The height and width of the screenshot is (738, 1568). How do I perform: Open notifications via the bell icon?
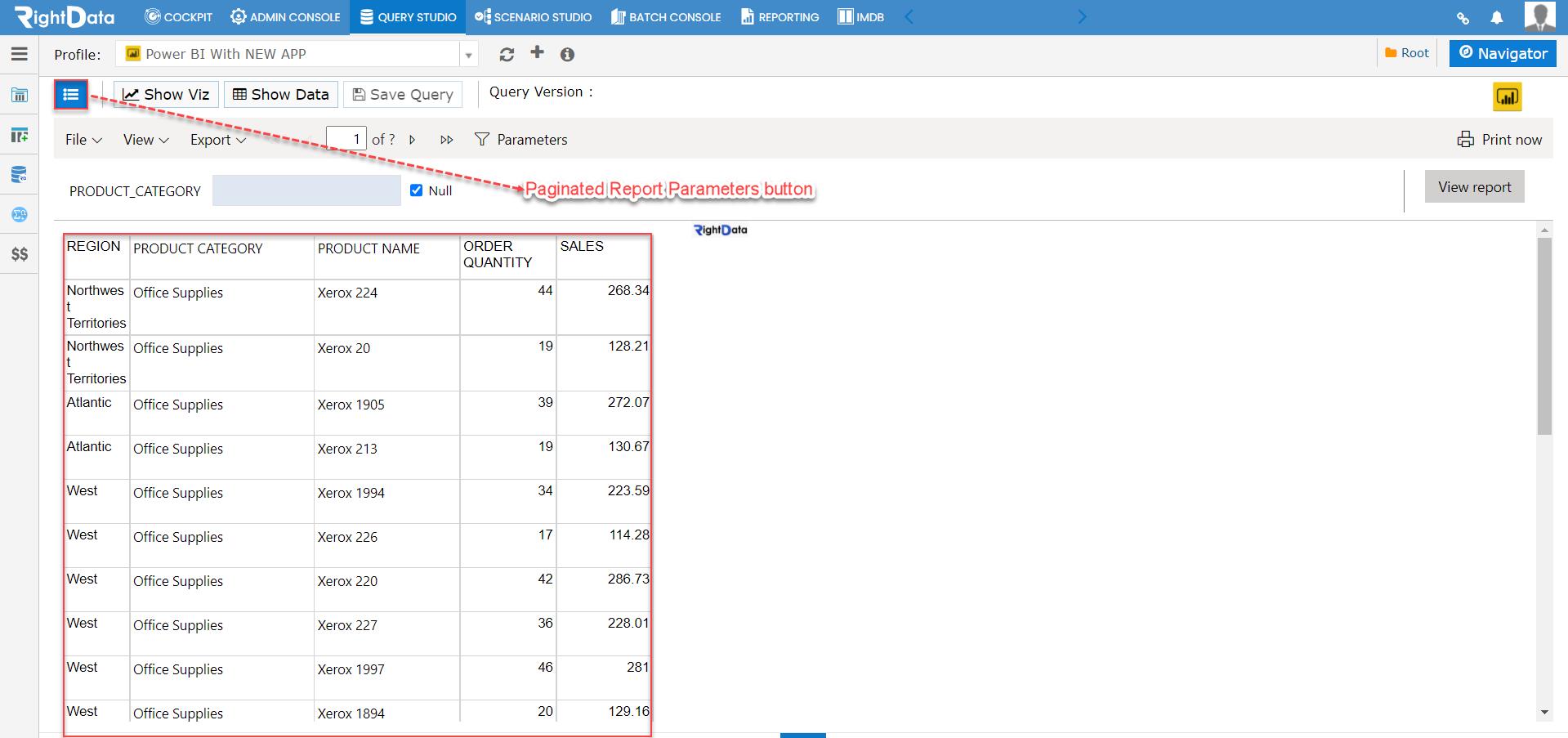(x=1498, y=17)
